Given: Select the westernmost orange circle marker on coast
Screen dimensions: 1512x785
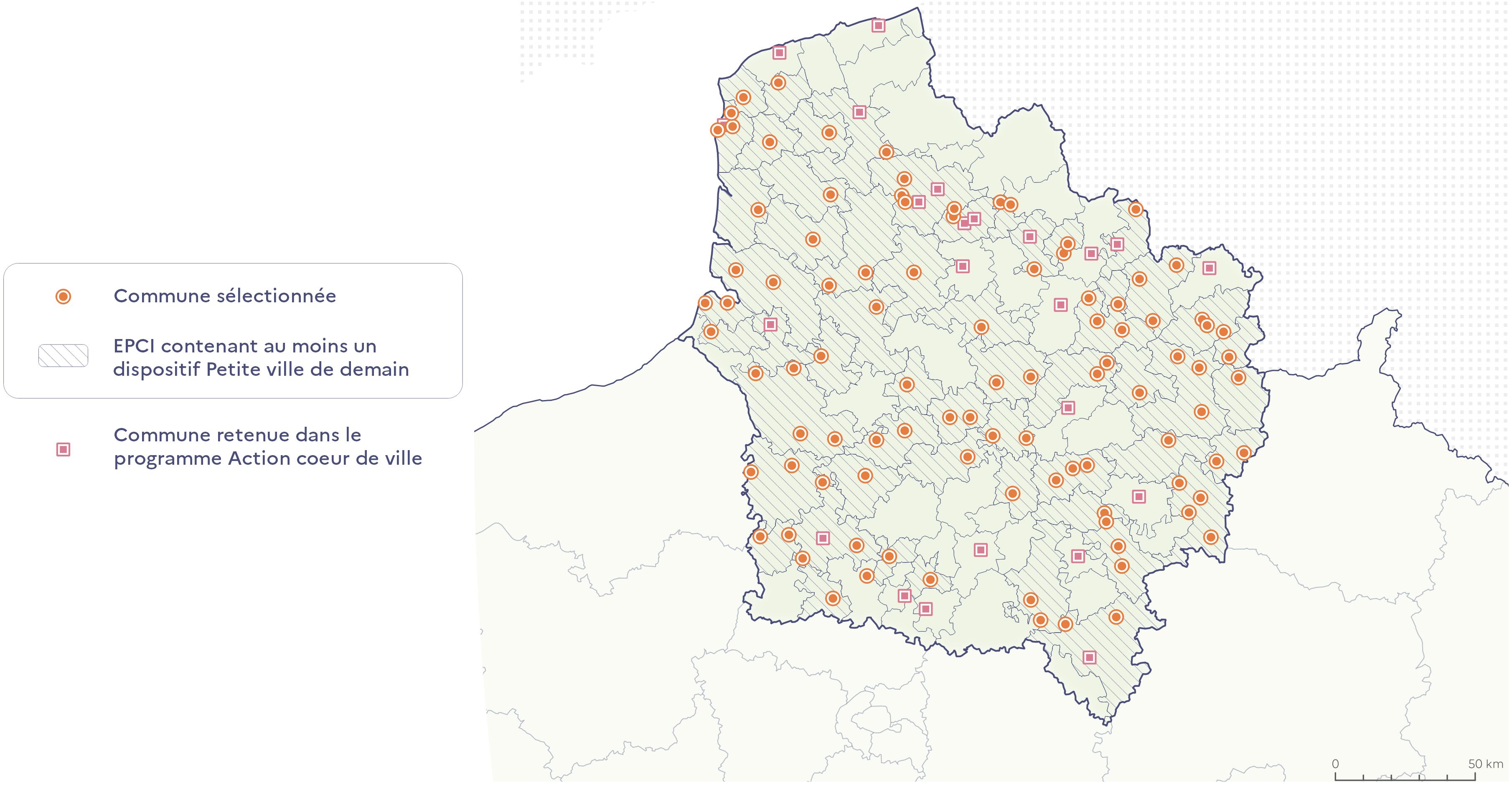Looking at the screenshot, I should (705, 303).
